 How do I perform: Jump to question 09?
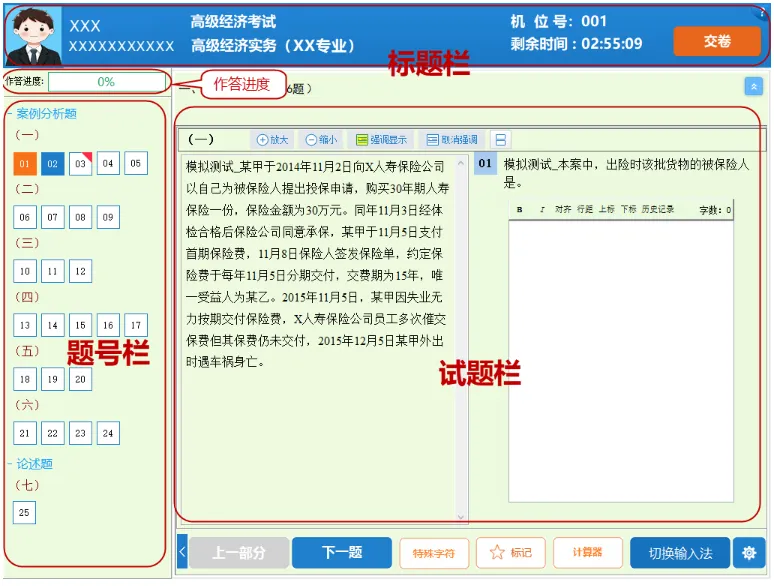coord(108,217)
